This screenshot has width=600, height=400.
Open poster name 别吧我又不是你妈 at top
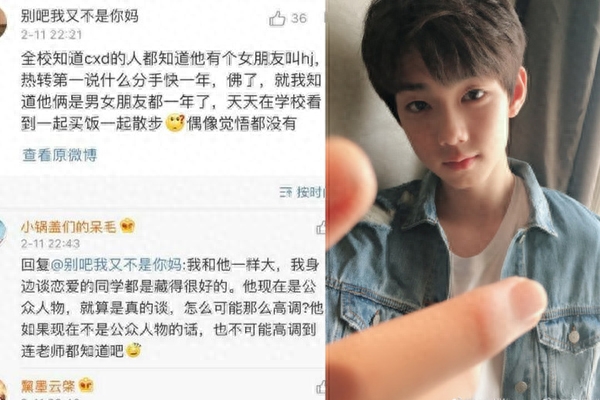point(80,16)
